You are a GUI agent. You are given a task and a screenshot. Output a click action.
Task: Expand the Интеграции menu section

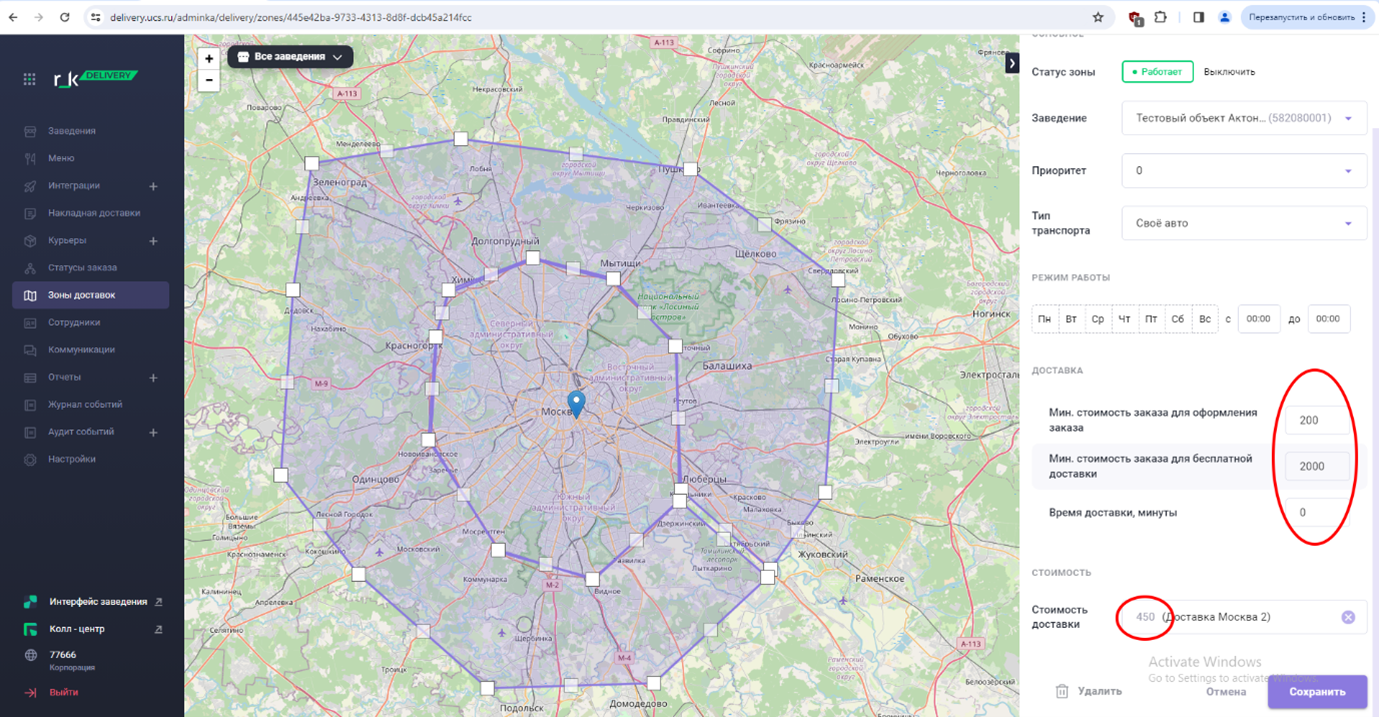[x=153, y=186]
